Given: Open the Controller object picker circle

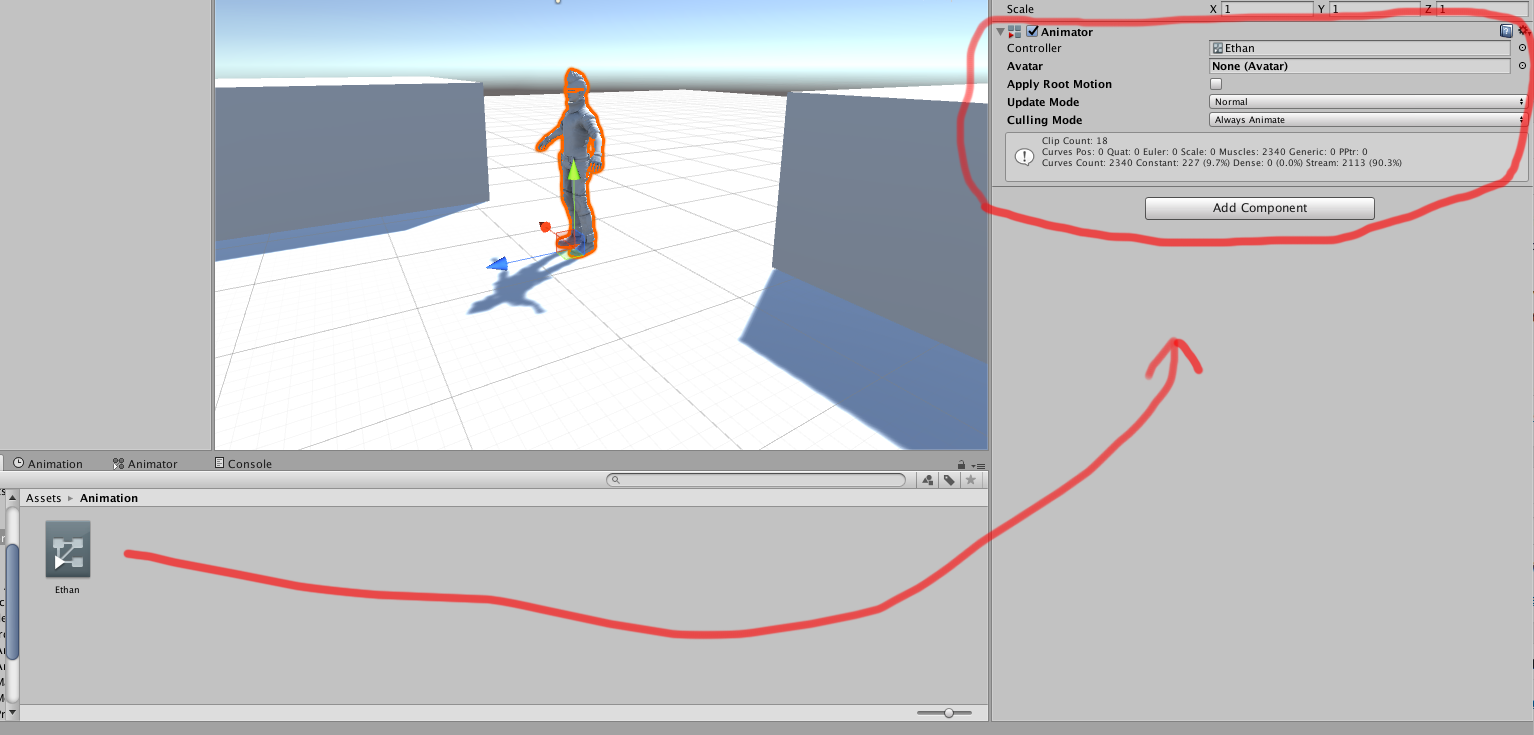Looking at the screenshot, I should (x=1523, y=48).
